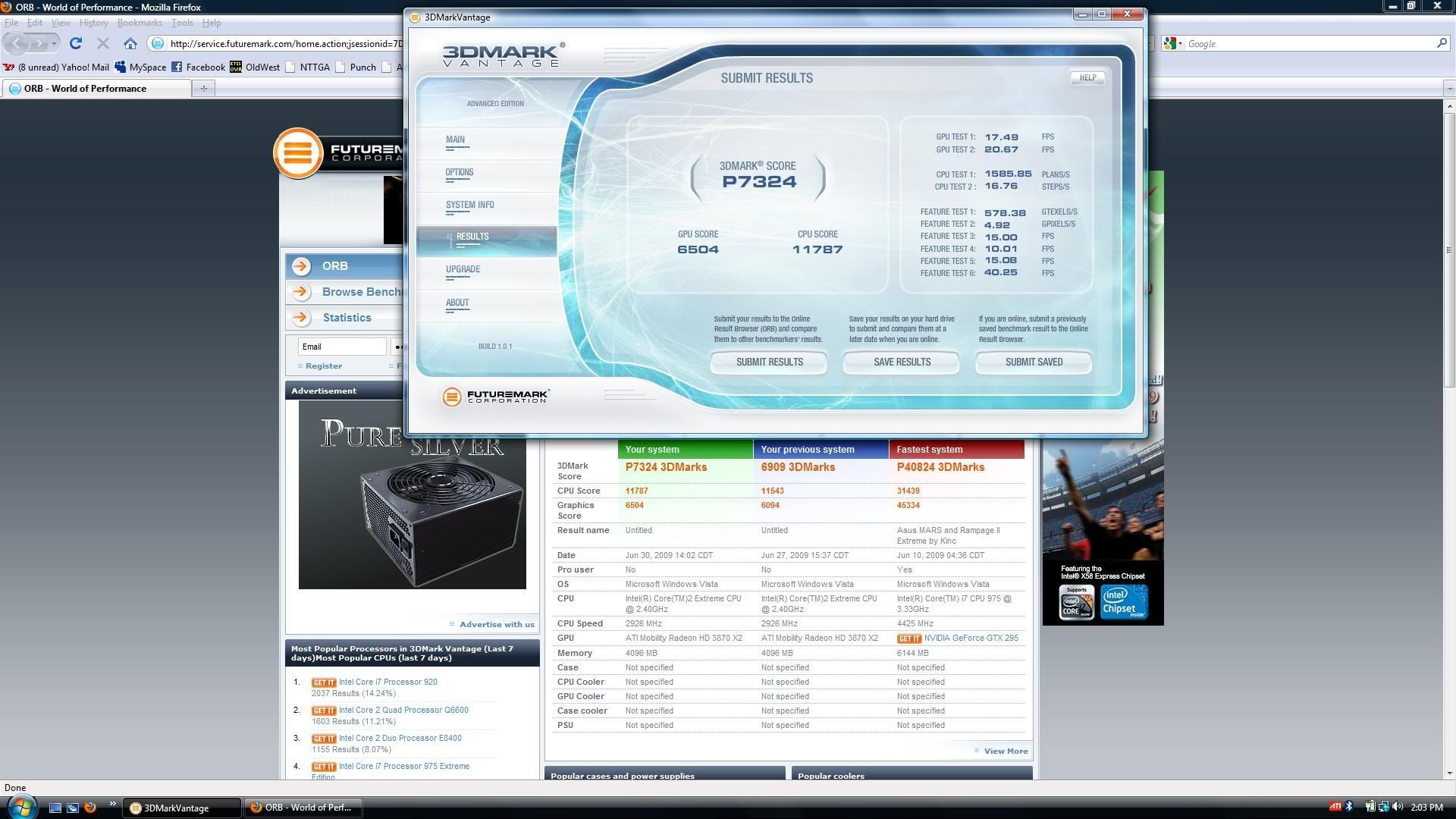
Task: Click HELP button in 3DMark Vantage
Action: [1087, 77]
